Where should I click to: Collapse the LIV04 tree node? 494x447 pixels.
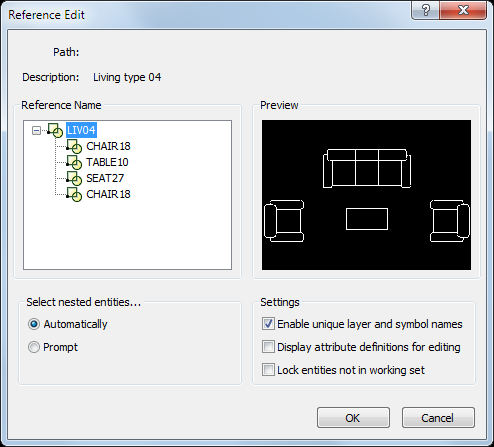(36, 130)
